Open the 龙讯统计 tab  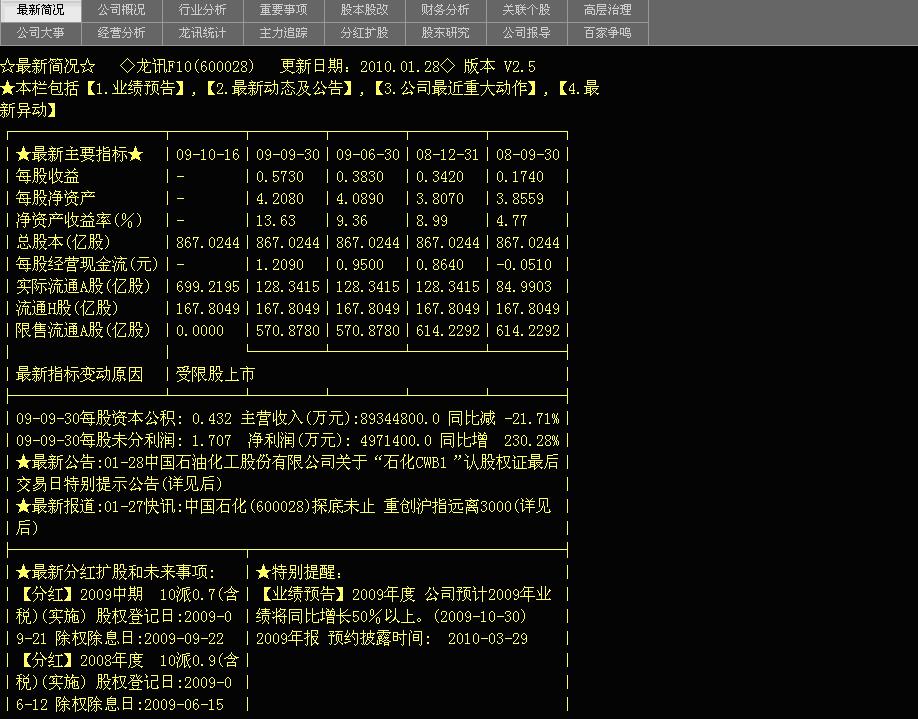(x=202, y=33)
